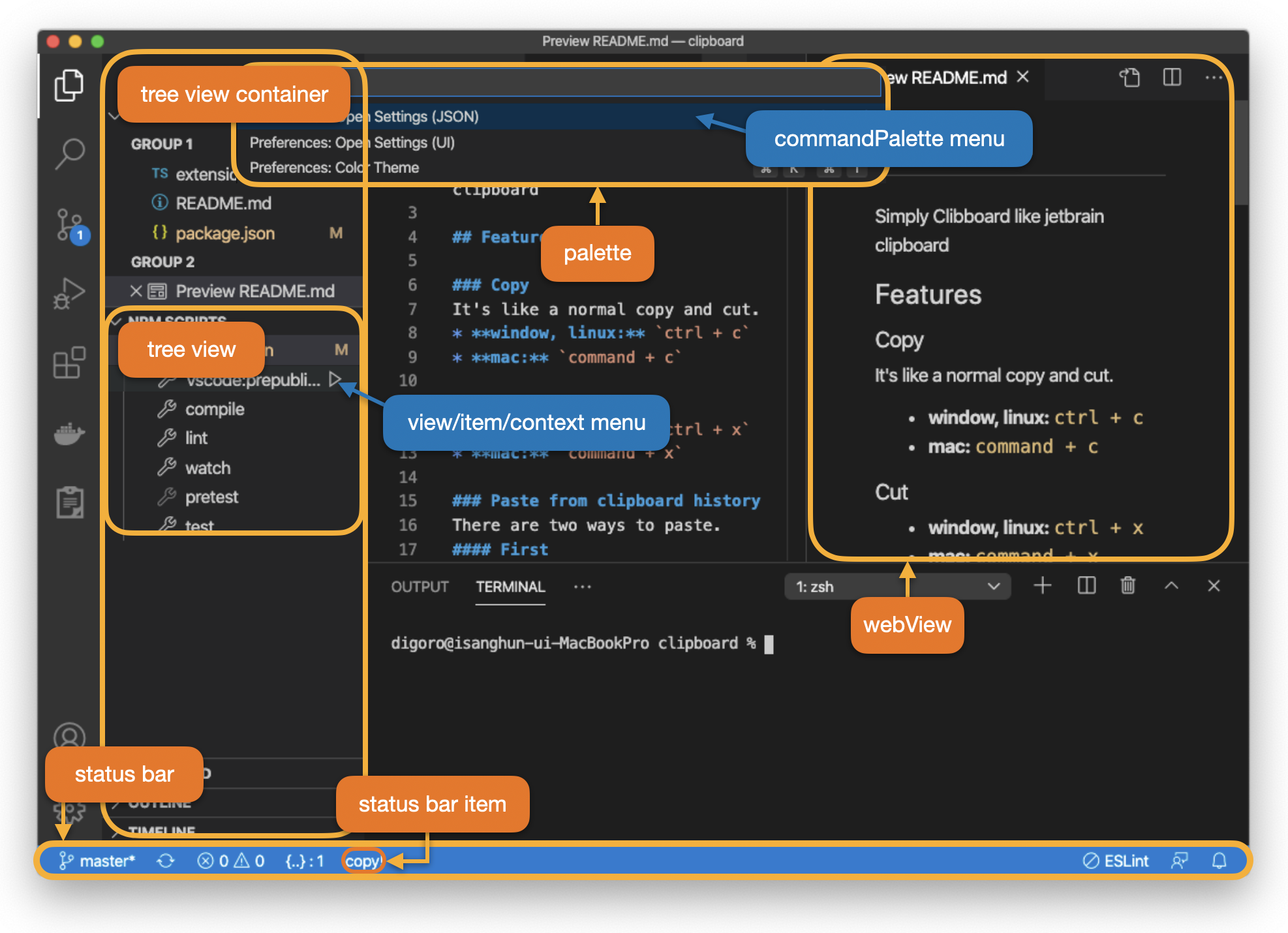
Task: Add a new terminal with the plus icon
Action: (x=1043, y=585)
